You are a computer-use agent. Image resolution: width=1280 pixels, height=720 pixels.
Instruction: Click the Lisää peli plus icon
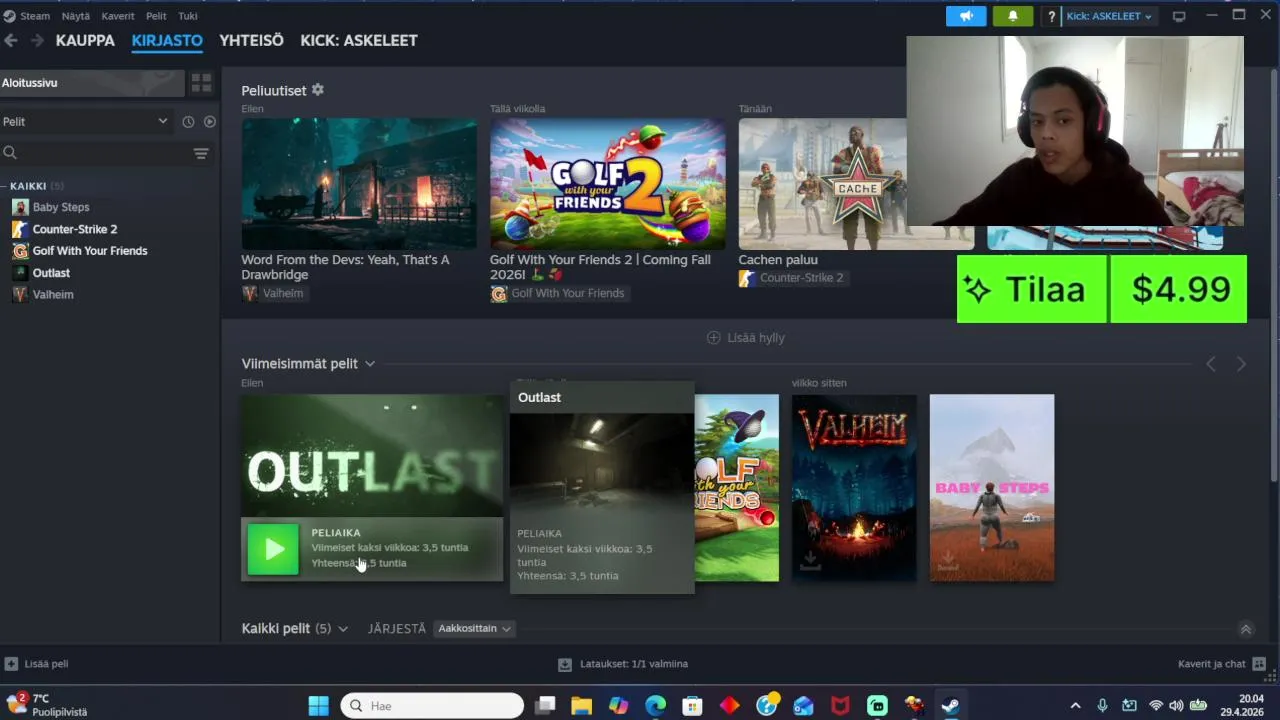click(x=11, y=664)
